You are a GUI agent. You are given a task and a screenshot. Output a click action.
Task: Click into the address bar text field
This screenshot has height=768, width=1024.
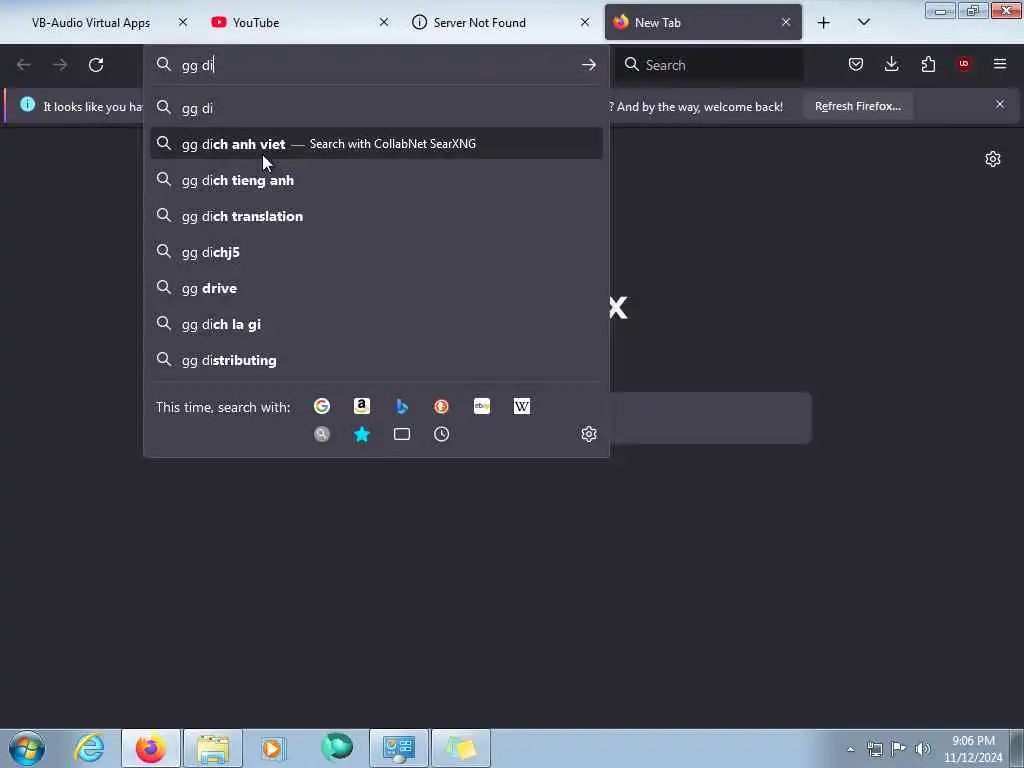coord(376,65)
